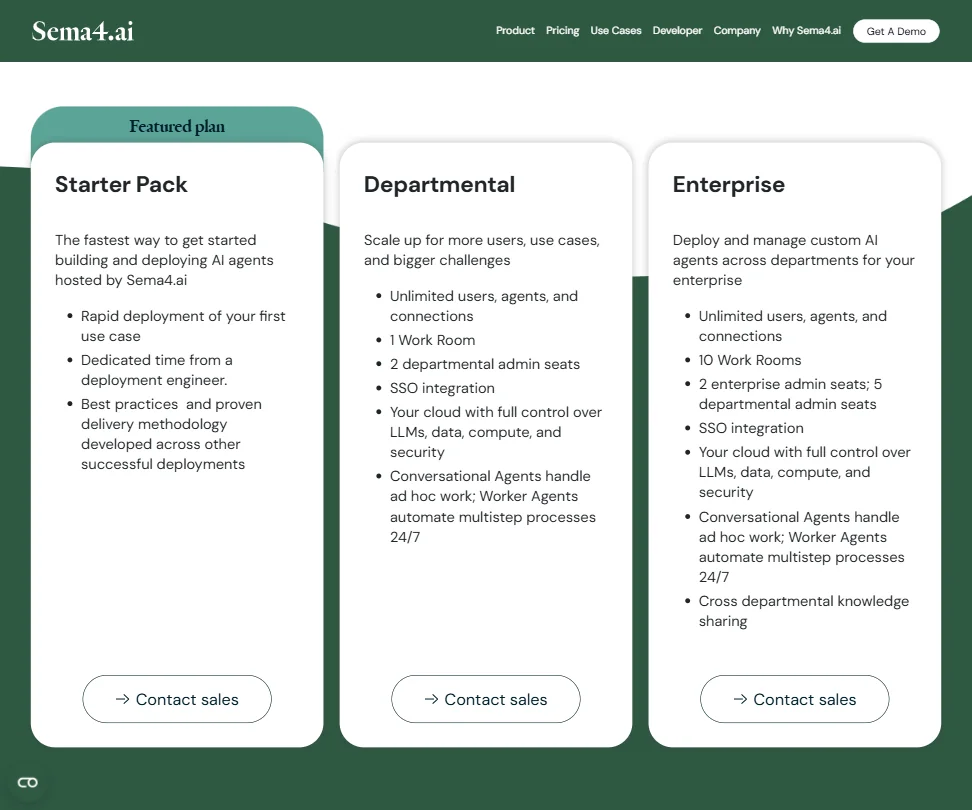
Task: Click "Your cloud with full control" in Enterprise card
Action: point(805,472)
